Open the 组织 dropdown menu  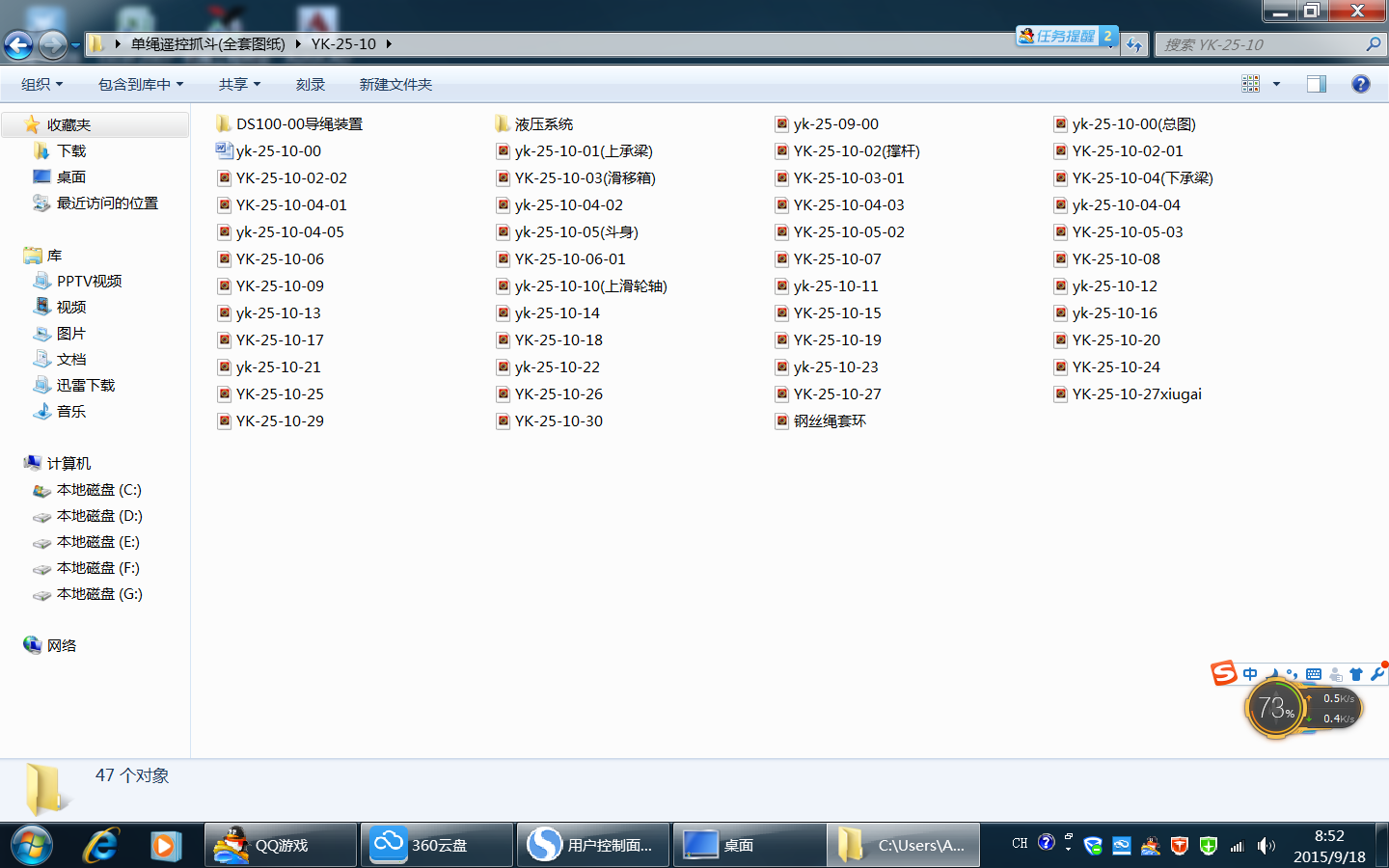tap(41, 84)
